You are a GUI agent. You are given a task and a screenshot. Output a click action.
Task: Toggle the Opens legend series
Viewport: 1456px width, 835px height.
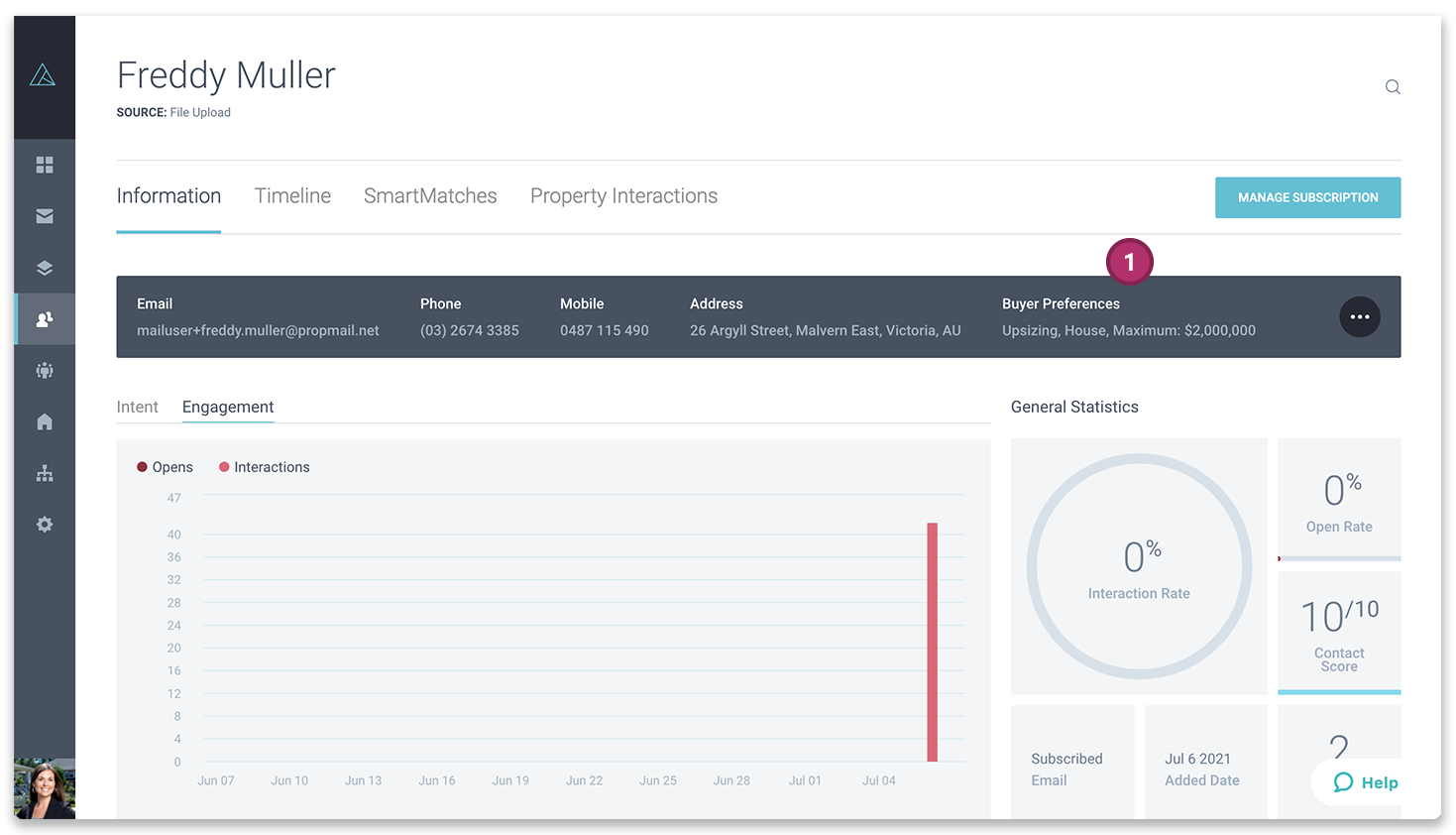pos(165,467)
